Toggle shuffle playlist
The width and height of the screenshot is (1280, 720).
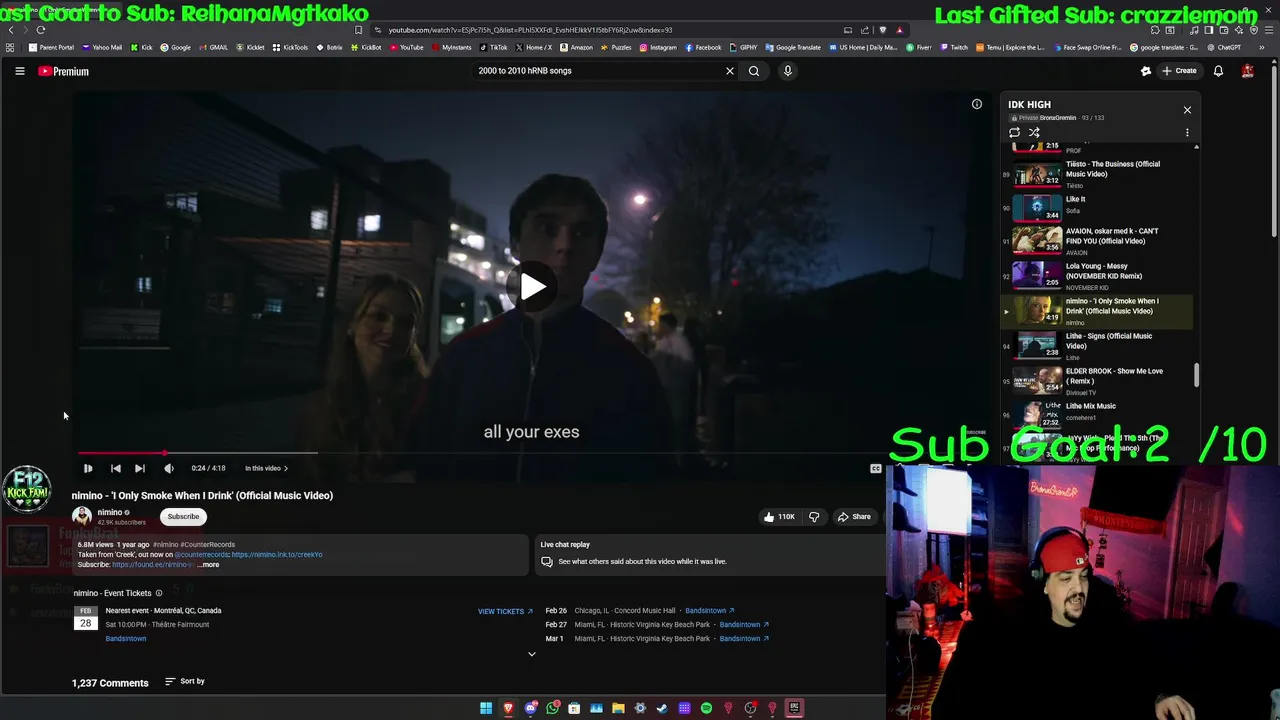(1034, 133)
